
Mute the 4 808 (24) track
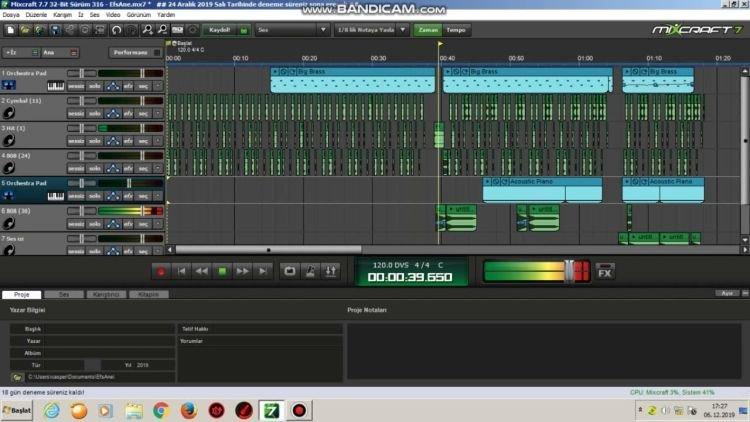pos(76,168)
